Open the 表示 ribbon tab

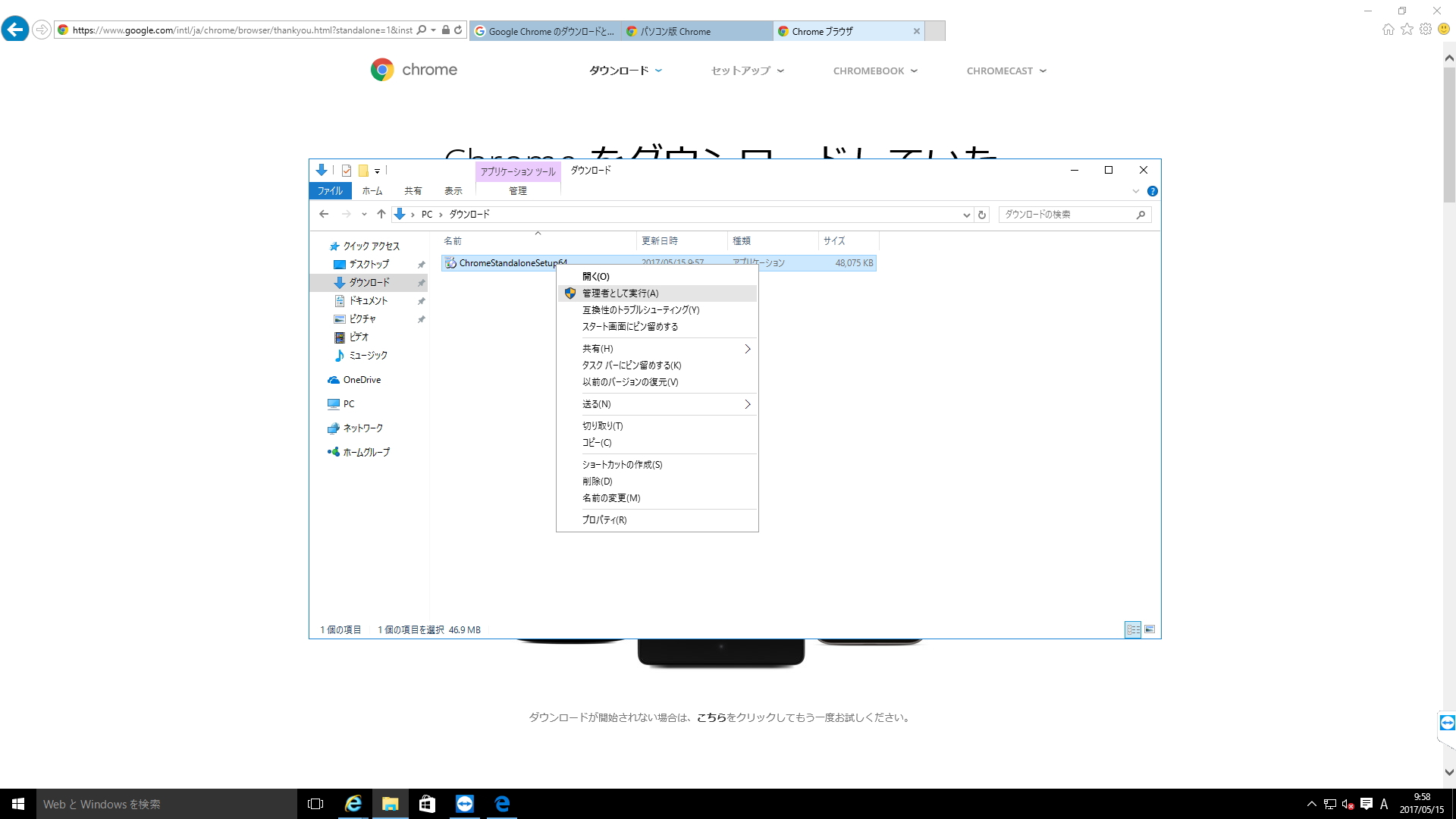coord(453,191)
